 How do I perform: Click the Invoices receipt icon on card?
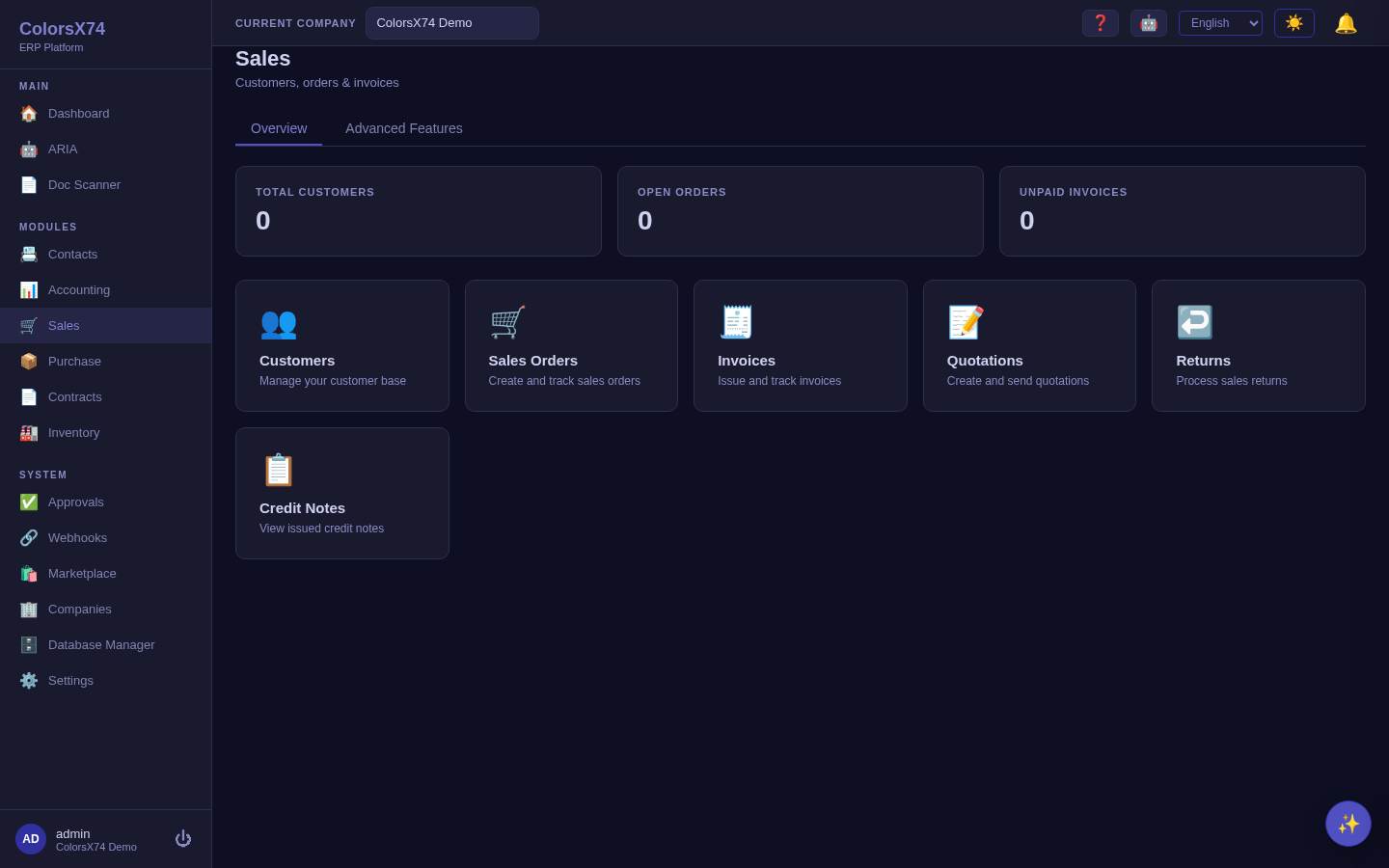click(x=737, y=322)
